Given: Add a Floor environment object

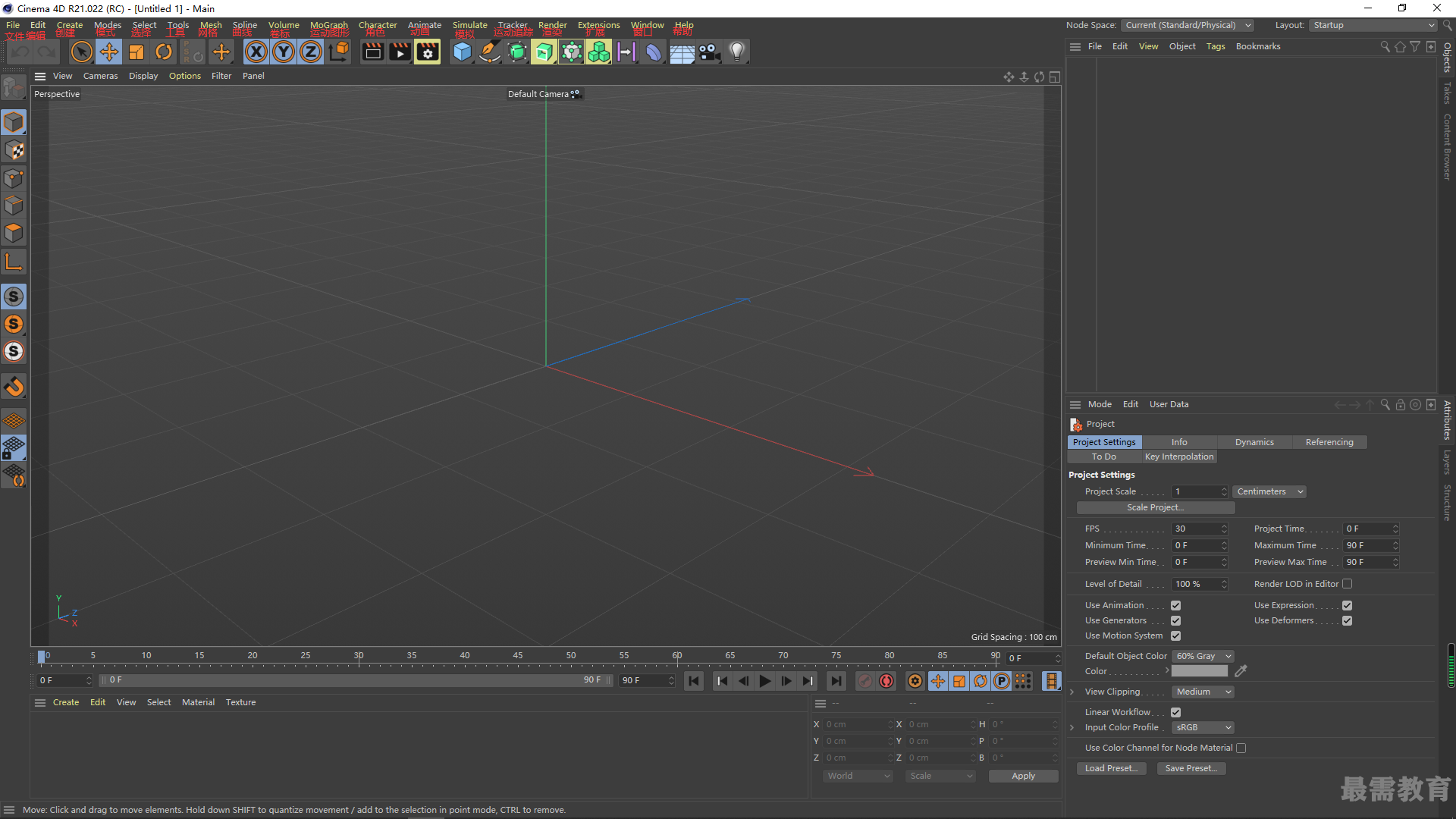Looking at the screenshot, I should pos(682,52).
